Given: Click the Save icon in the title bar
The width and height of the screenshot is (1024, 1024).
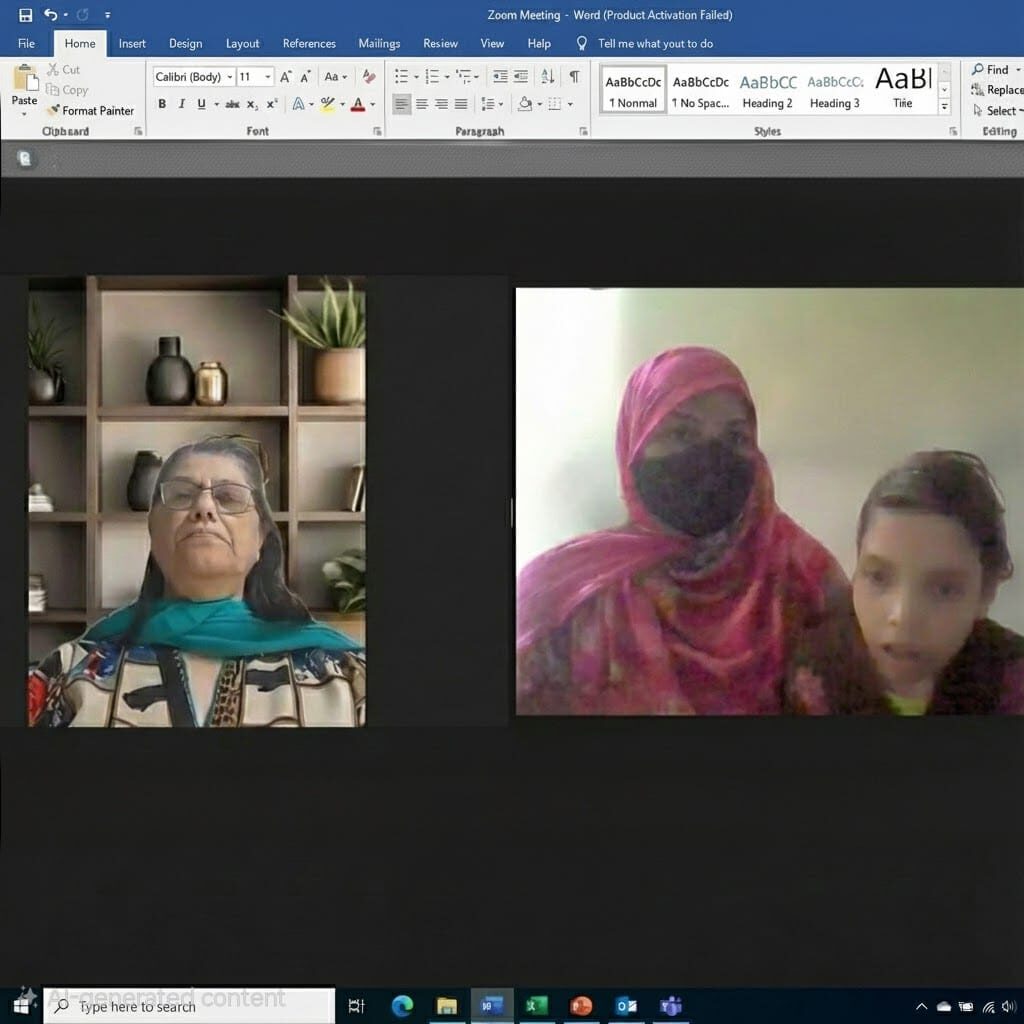Looking at the screenshot, I should pos(26,15).
